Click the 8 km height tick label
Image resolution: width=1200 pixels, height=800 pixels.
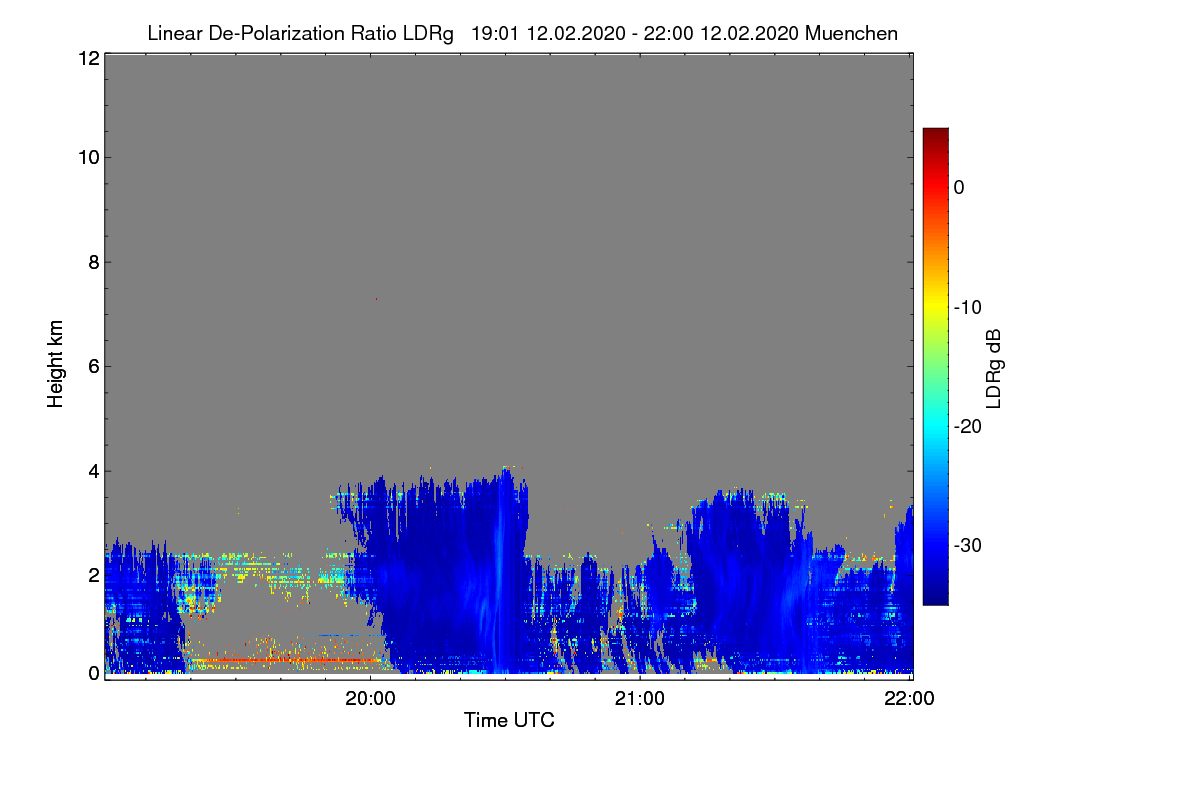coord(93,262)
